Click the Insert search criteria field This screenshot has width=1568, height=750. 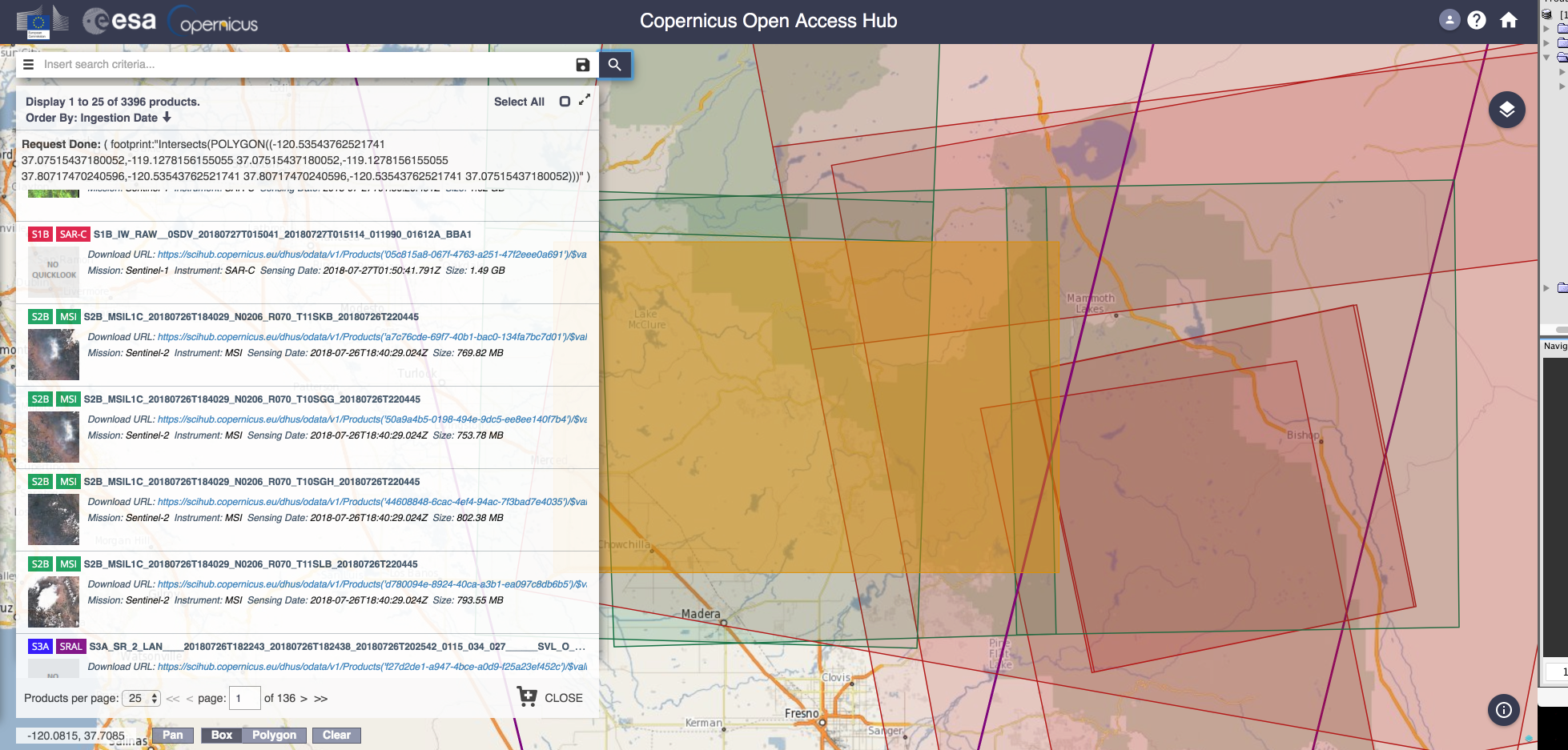point(304,65)
